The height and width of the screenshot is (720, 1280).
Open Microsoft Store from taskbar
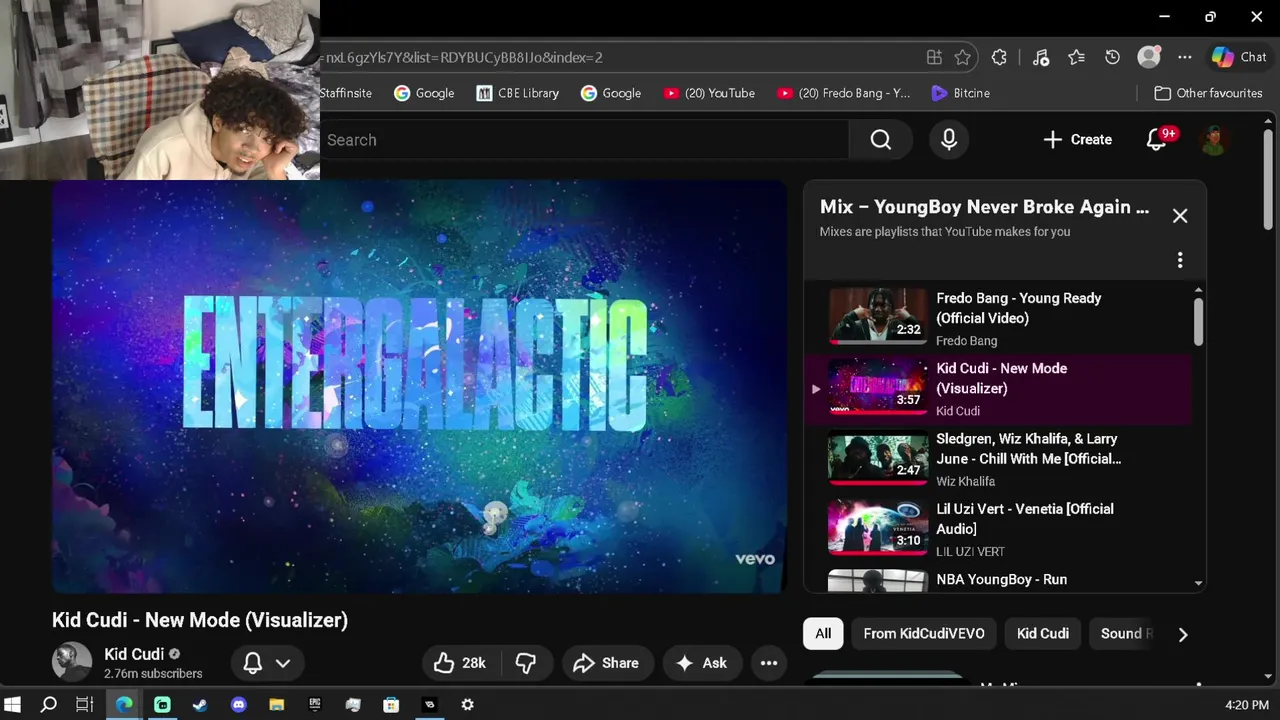pos(391,705)
